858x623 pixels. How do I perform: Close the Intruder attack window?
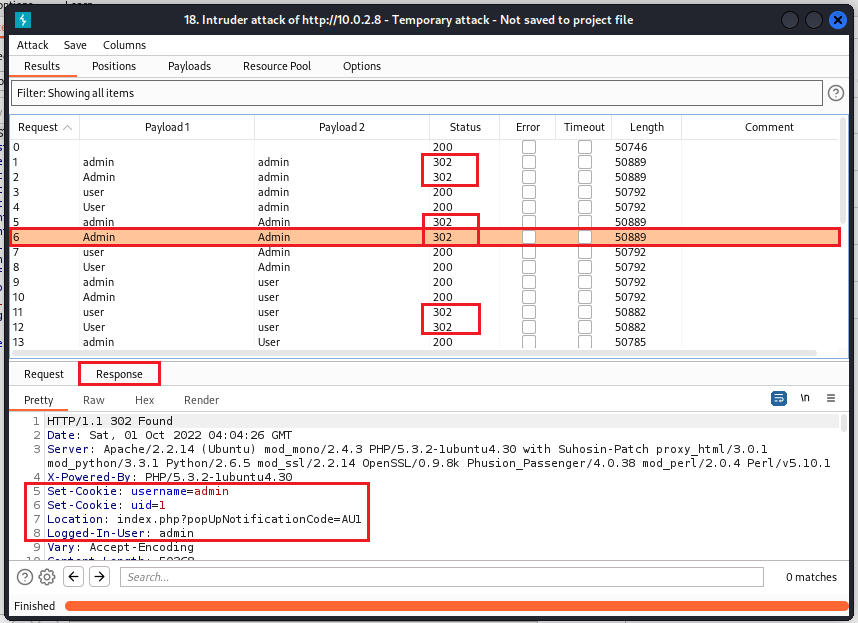[837, 20]
